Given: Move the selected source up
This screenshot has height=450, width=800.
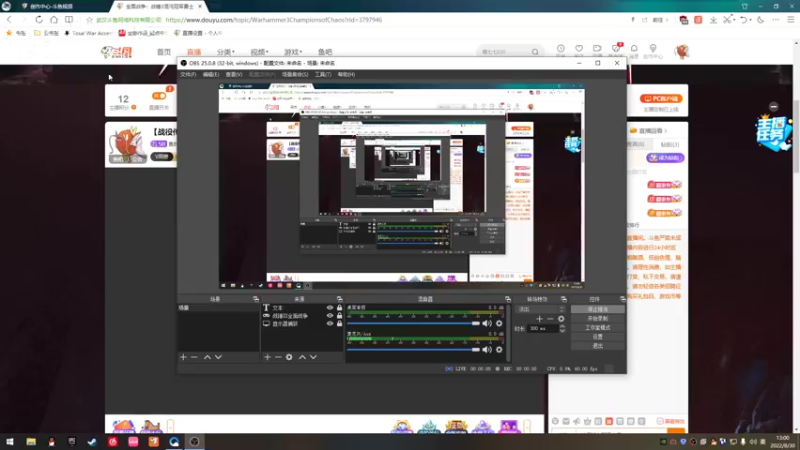Looking at the screenshot, I should coord(302,357).
